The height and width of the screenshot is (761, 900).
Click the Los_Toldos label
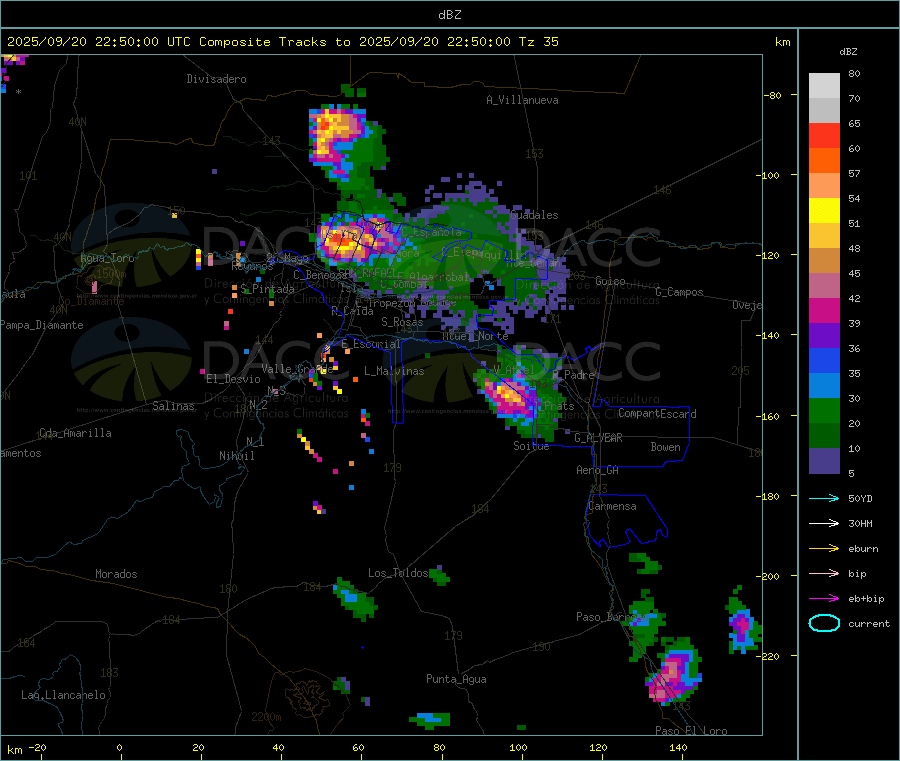(x=398, y=573)
